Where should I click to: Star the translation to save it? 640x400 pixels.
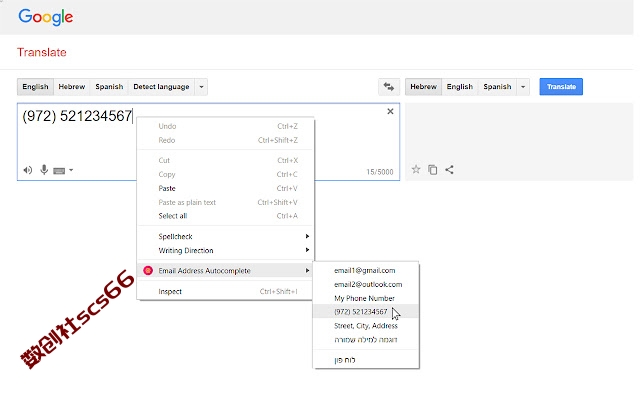coord(416,169)
